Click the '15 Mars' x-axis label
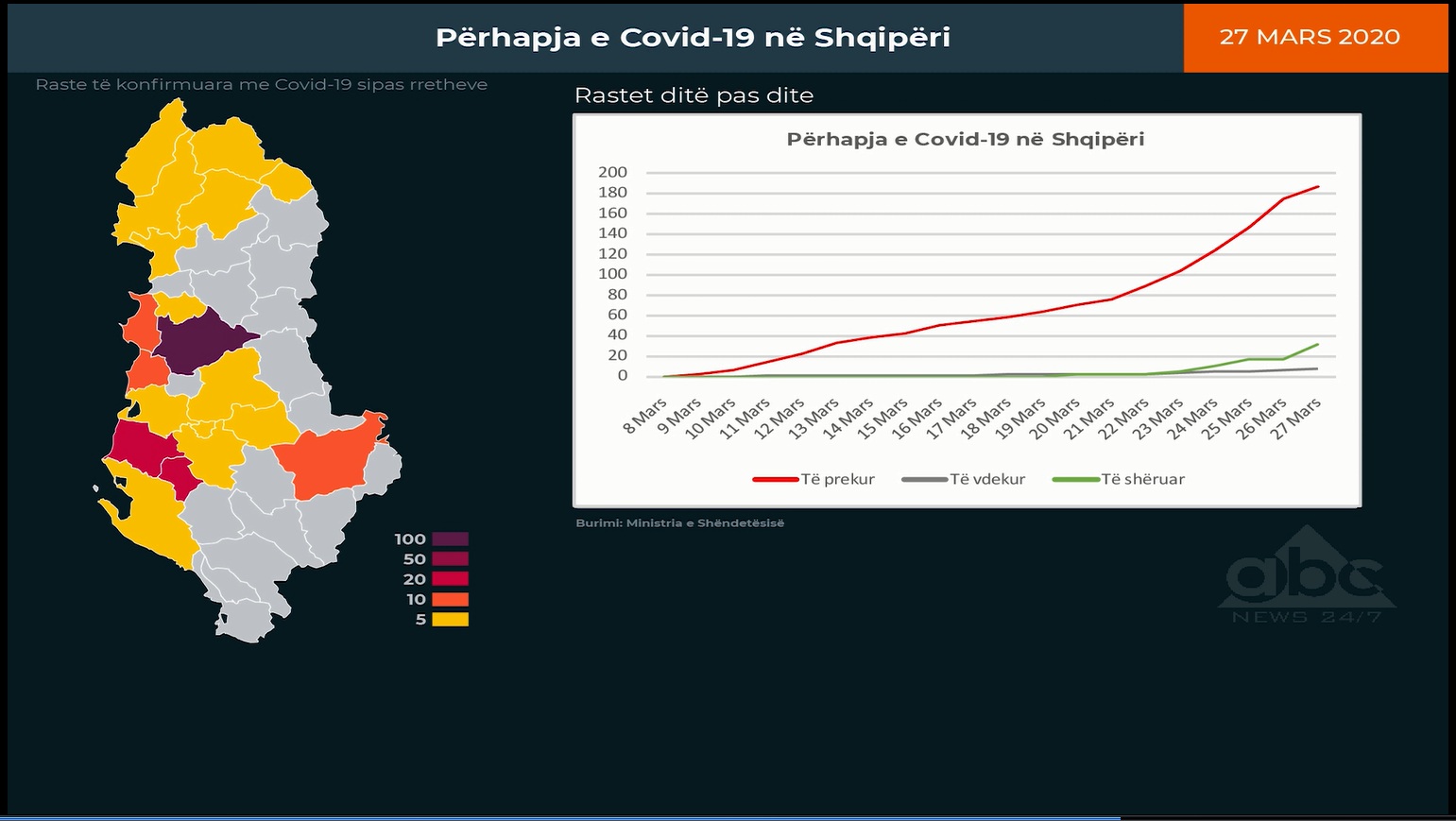The width and height of the screenshot is (1456, 821). tap(882, 419)
